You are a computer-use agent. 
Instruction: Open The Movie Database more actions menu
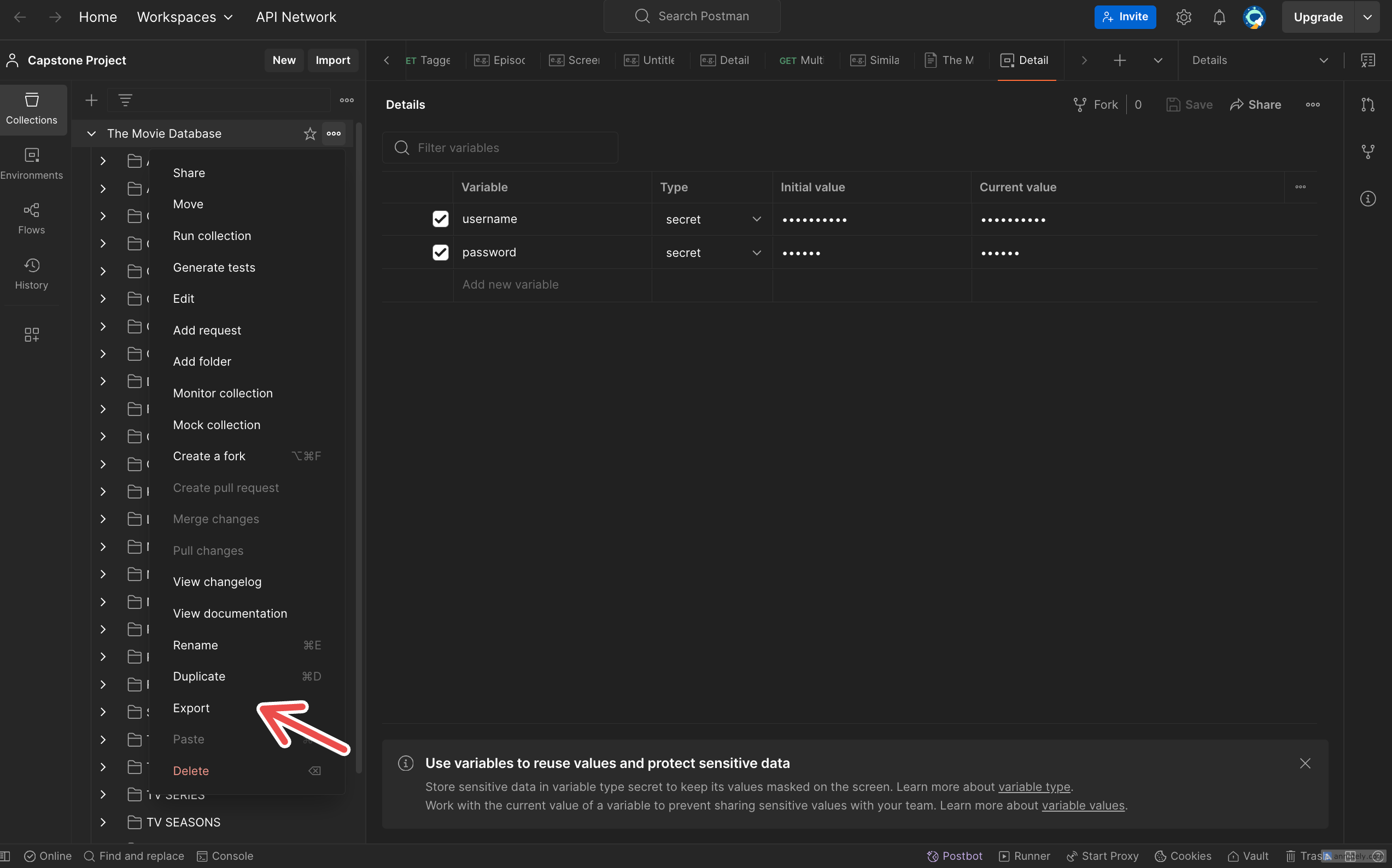pyautogui.click(x=334, y=134)
